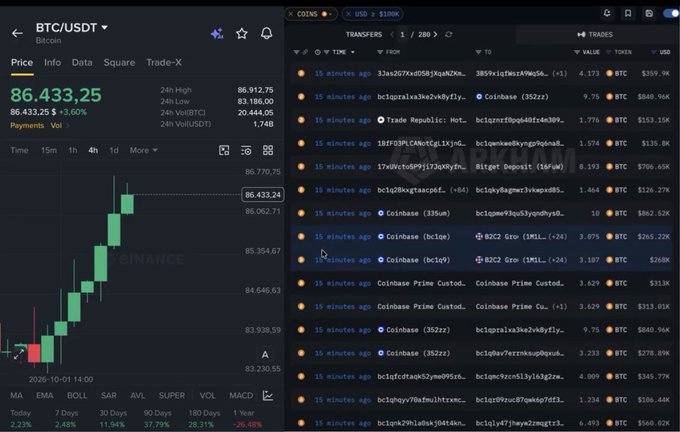Expand chart to fullscreen with diagonal arrows
This screenshot has height=432, width=680.
tap(19, 354)
